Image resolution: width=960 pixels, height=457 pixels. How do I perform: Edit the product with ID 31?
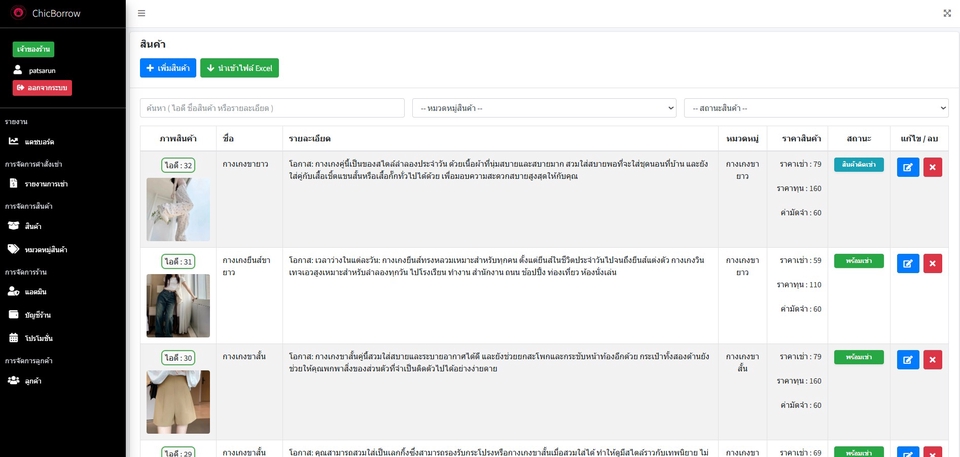[x=908, y=263]
